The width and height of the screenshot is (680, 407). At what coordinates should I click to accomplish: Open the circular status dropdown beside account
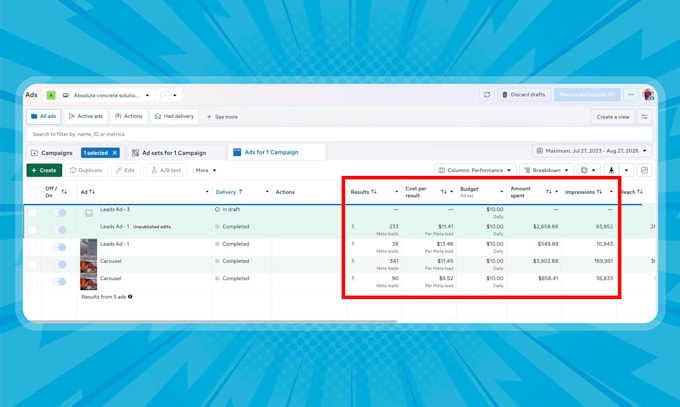click(x=168, y=95)
